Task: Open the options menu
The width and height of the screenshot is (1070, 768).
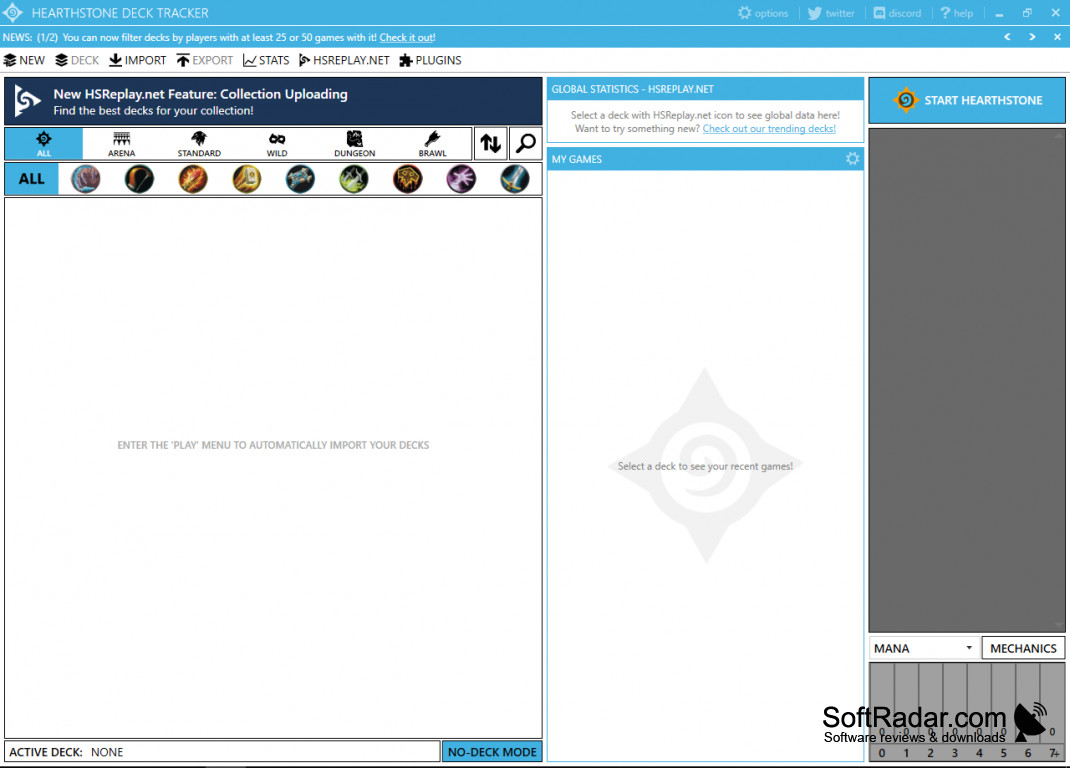Action: (x=763, y=13)
